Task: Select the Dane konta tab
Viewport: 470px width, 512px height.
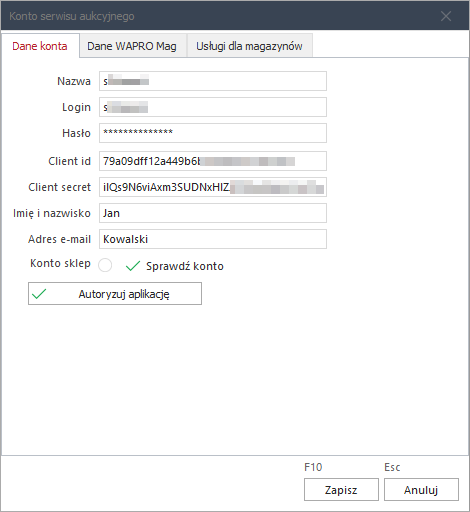Action: 40,46
